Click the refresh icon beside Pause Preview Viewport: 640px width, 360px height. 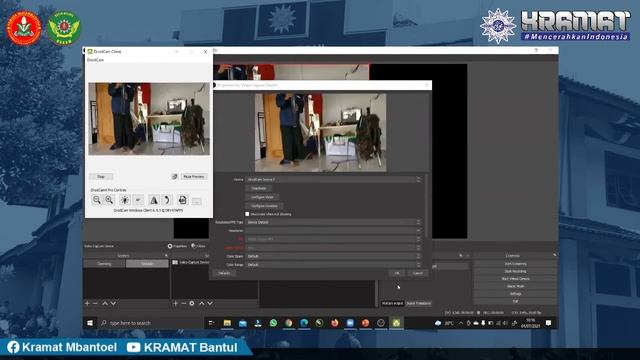click(175, 176)
